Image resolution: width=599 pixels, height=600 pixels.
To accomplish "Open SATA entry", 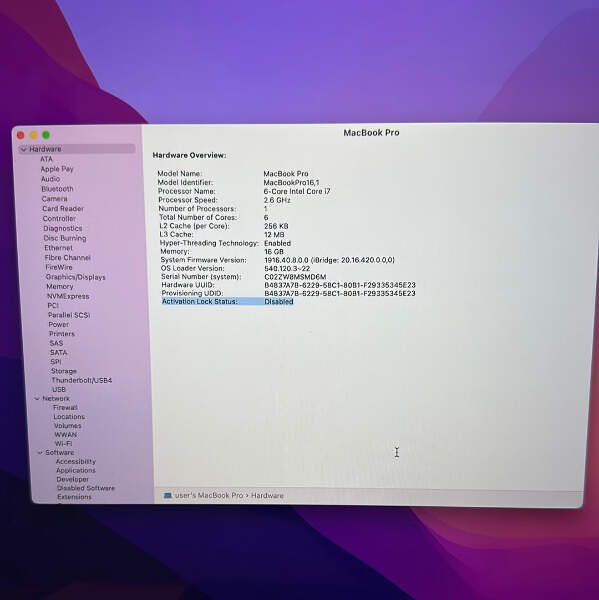I will click(58, 352).
